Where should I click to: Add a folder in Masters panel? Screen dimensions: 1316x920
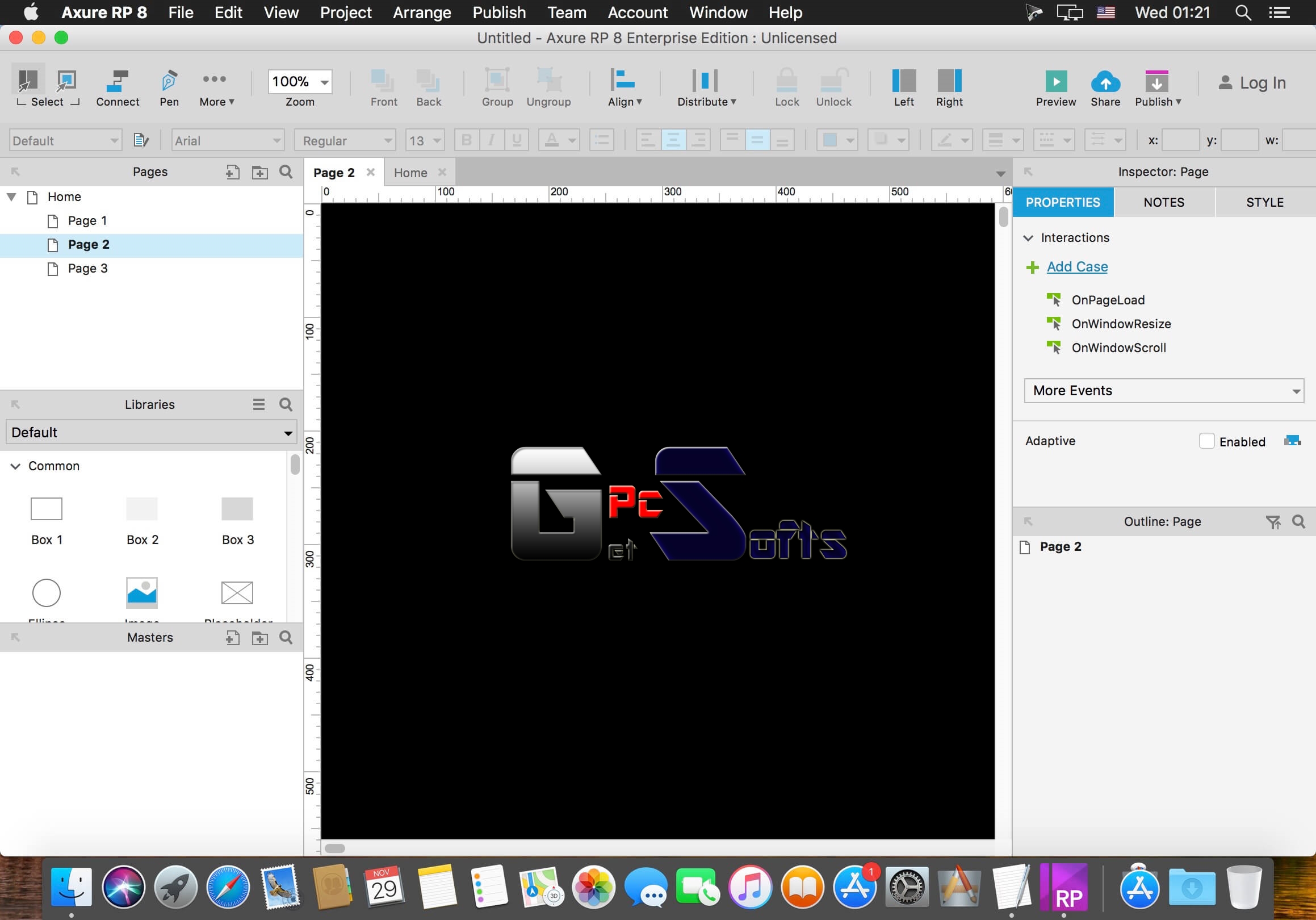click(x=259, y=637)
